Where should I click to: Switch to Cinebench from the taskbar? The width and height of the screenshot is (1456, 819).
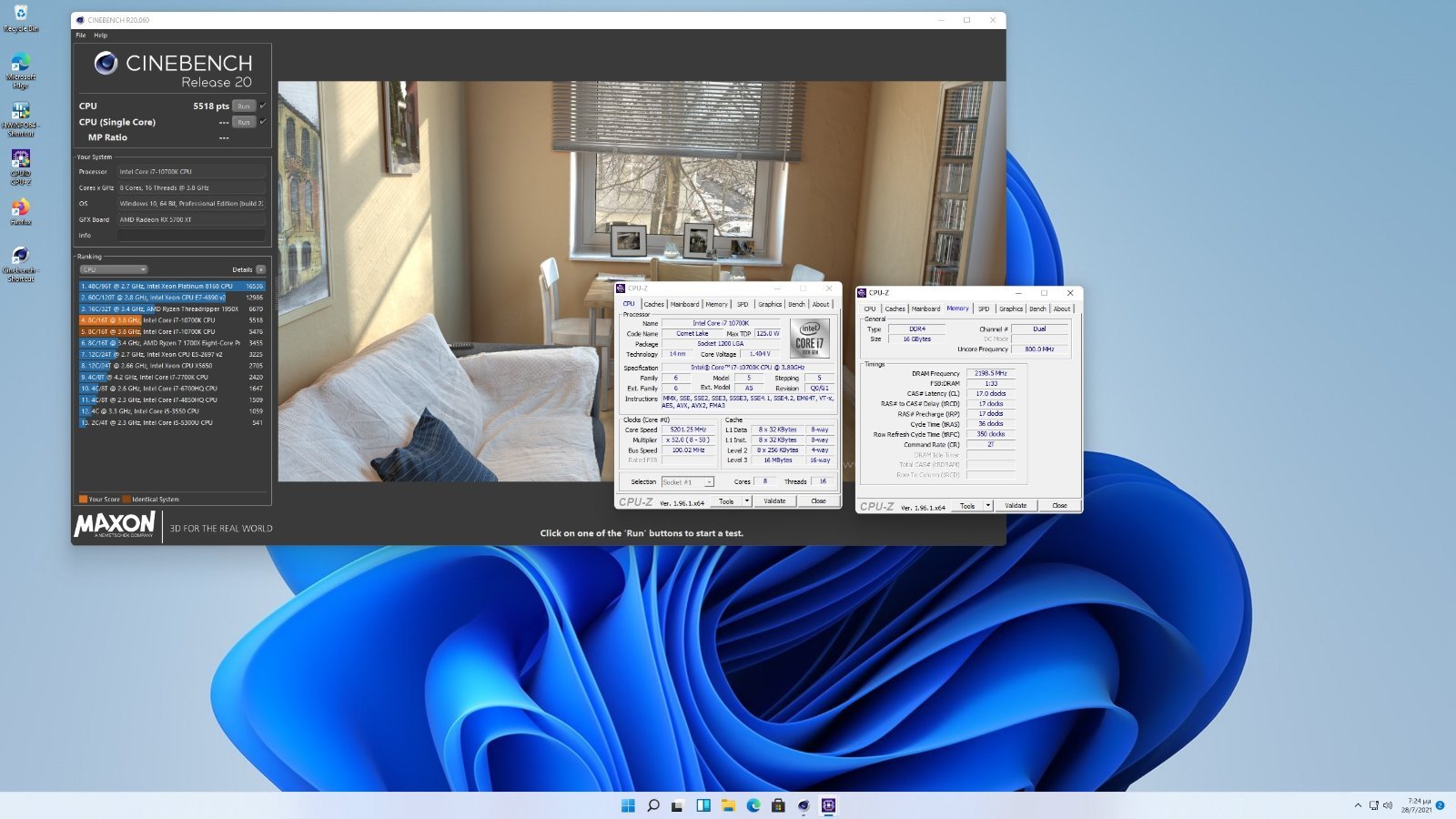click(804, 805)
